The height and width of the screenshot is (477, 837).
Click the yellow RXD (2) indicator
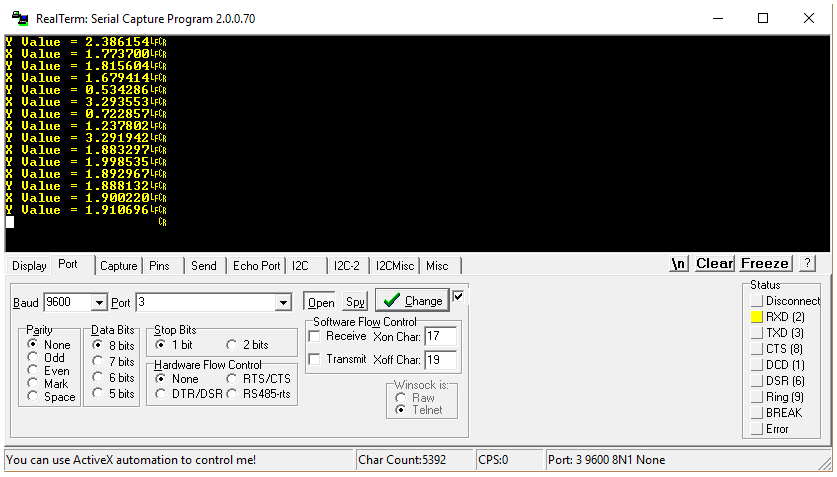click(x=757, y=317)
